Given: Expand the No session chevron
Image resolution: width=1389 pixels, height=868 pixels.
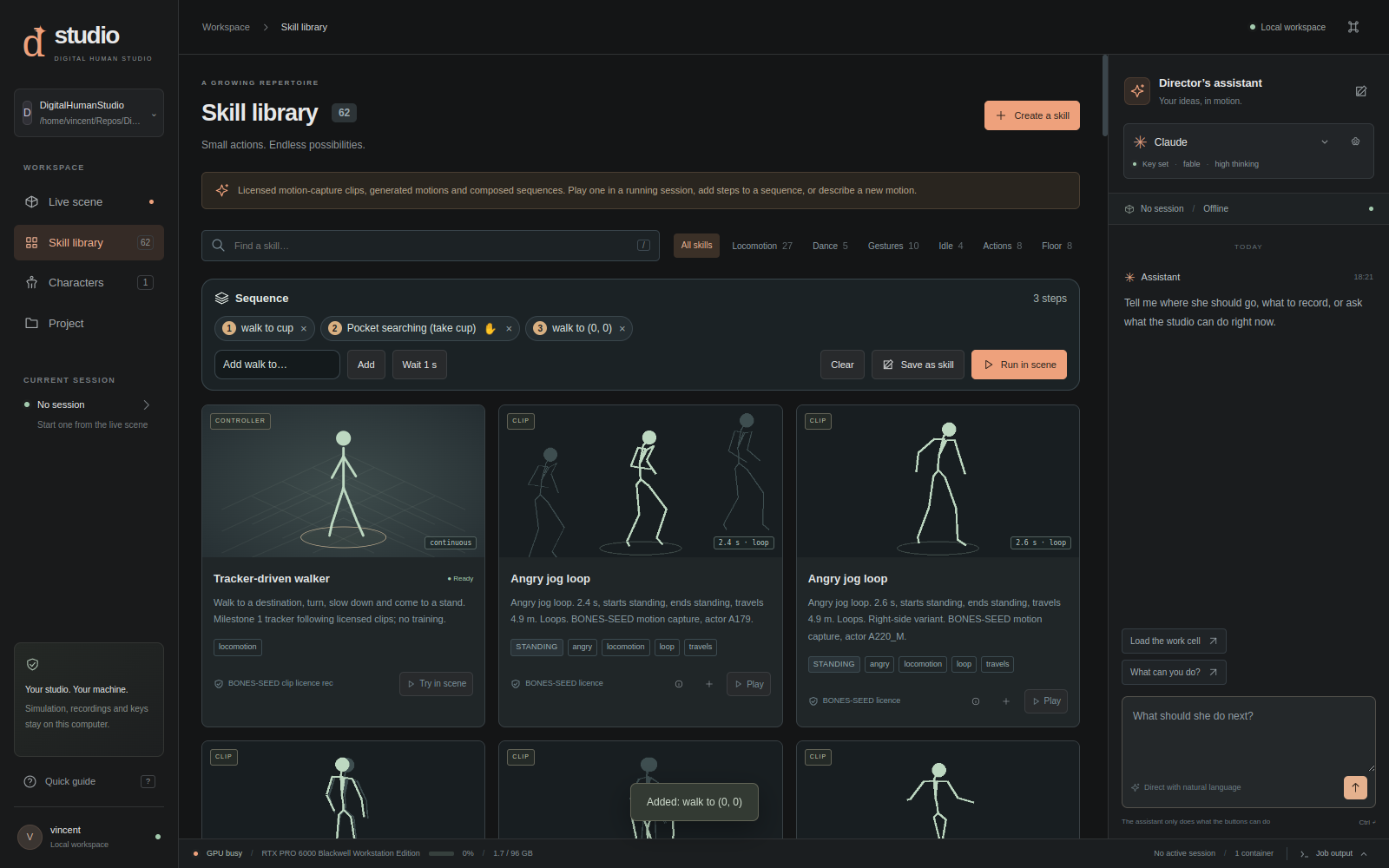Looking at the screenshot, I should 147,405.
